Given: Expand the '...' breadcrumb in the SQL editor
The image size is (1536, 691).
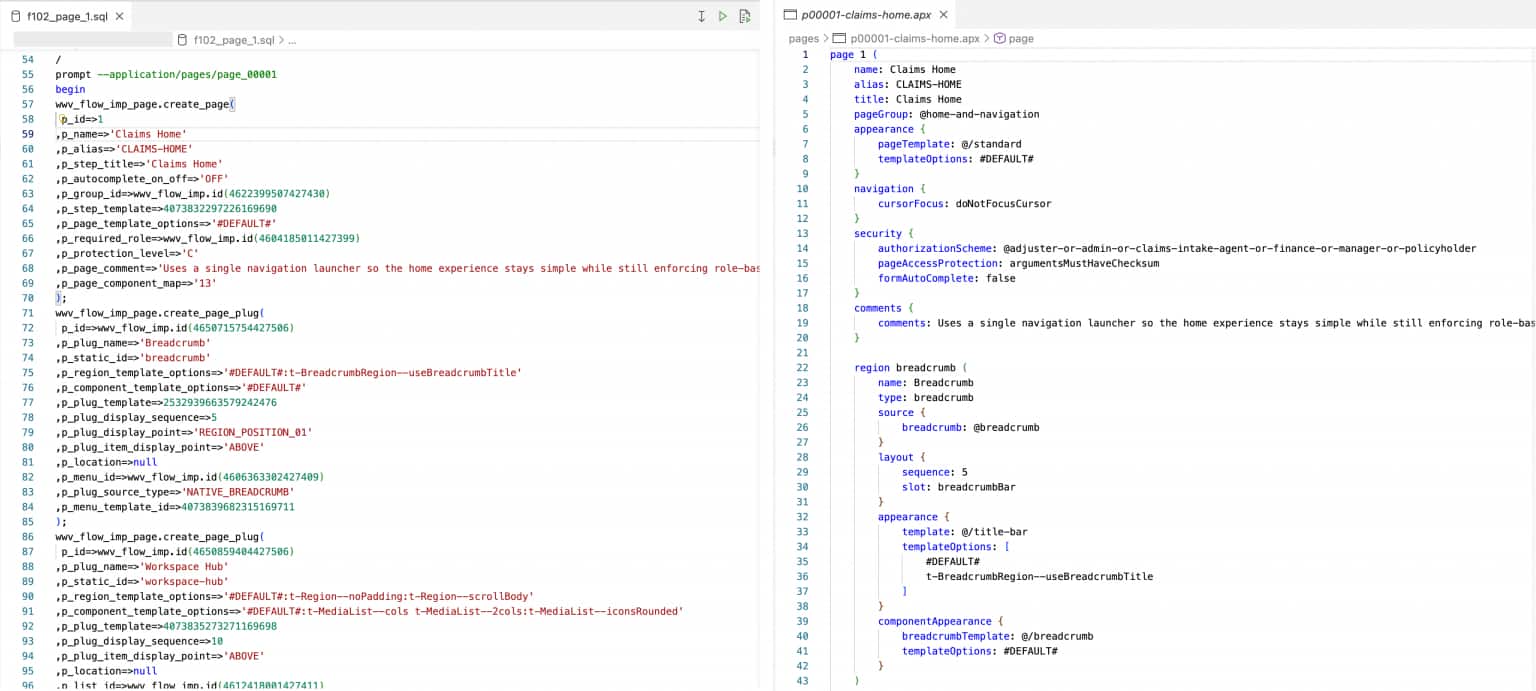Looking at the screenshot, I should 291,40.
